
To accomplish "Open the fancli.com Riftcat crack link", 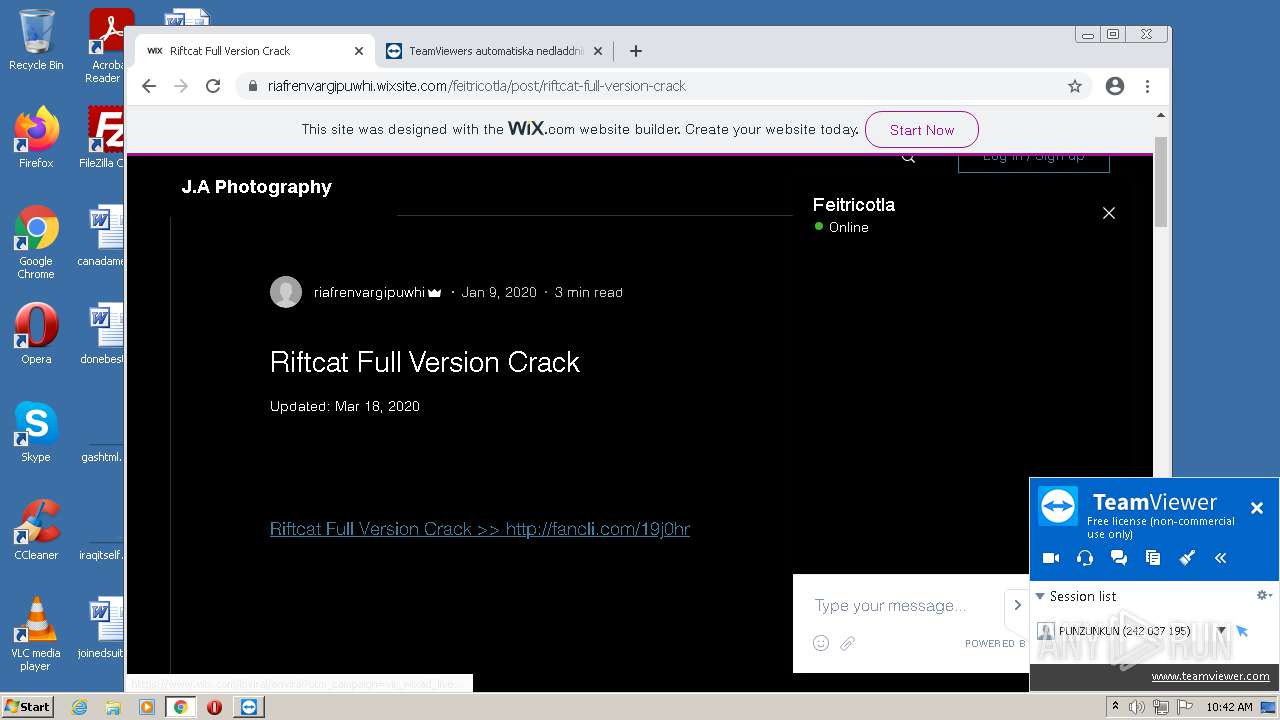I will pos(480,529).
